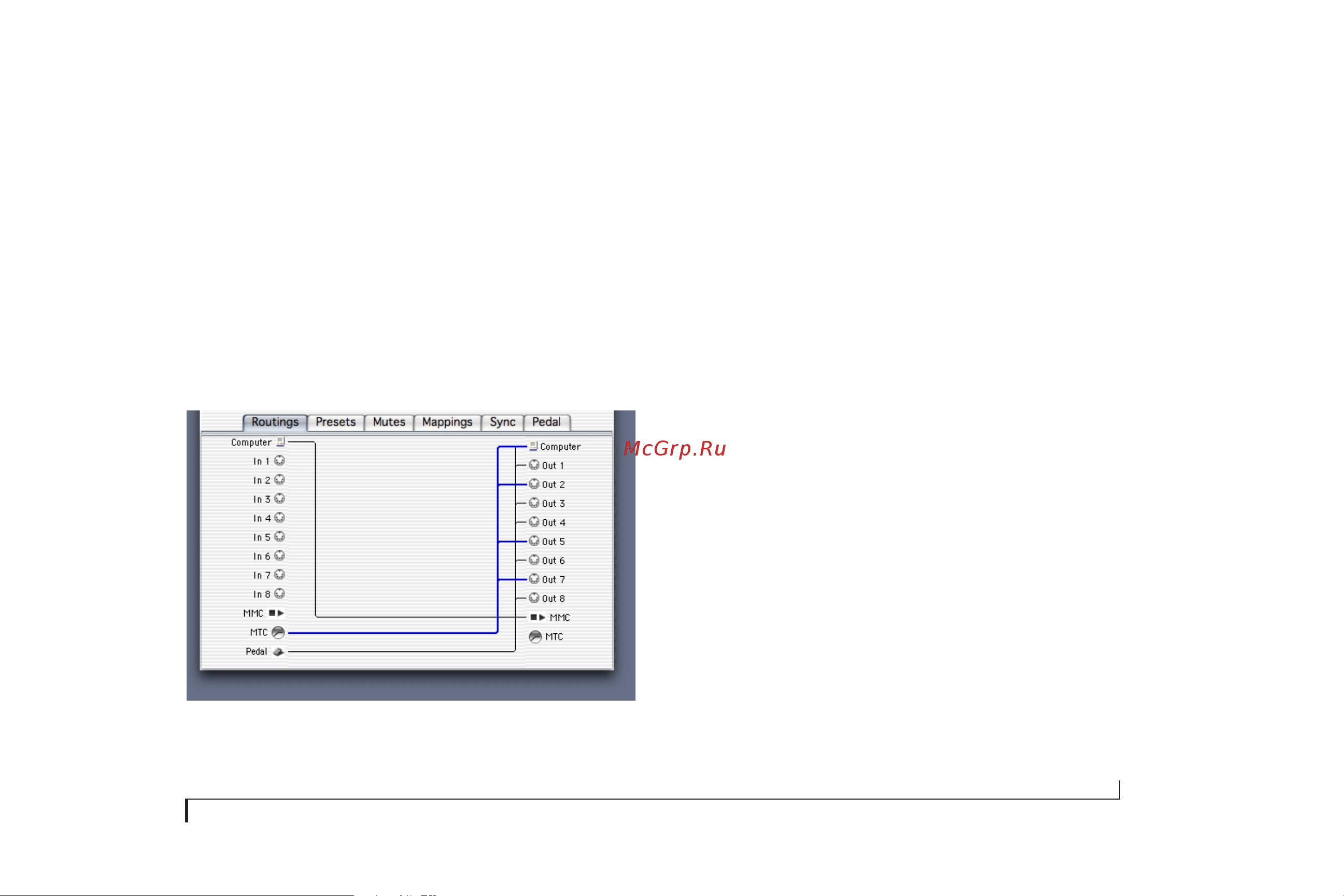Screen dimensions: 1344x896
Task: Select the black Pedal routing cable line
Action: (x=402, y=651)
